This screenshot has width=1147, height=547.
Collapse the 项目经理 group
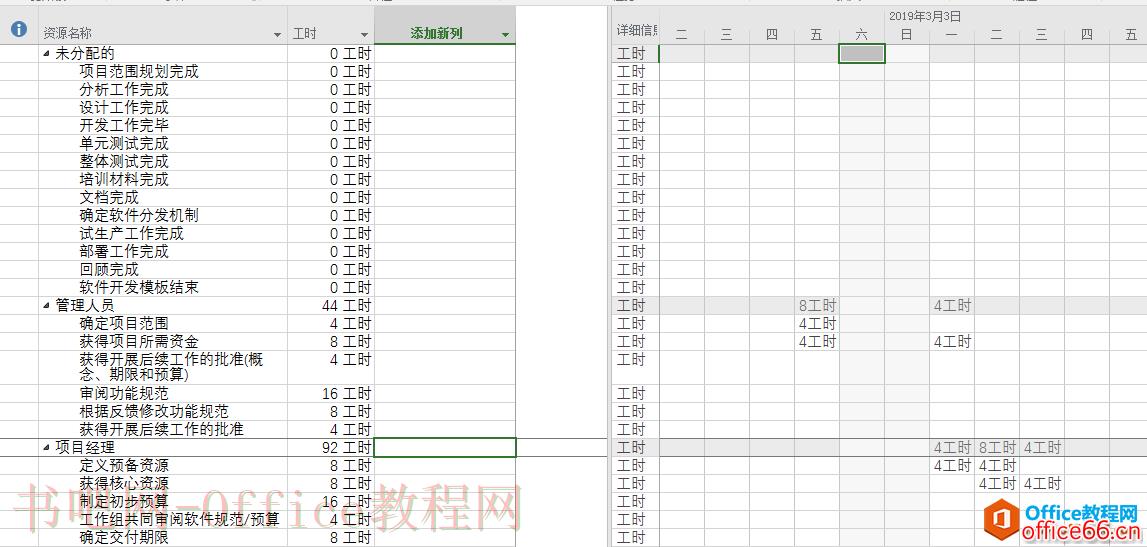pyautogui.click(x=48, y=448)
